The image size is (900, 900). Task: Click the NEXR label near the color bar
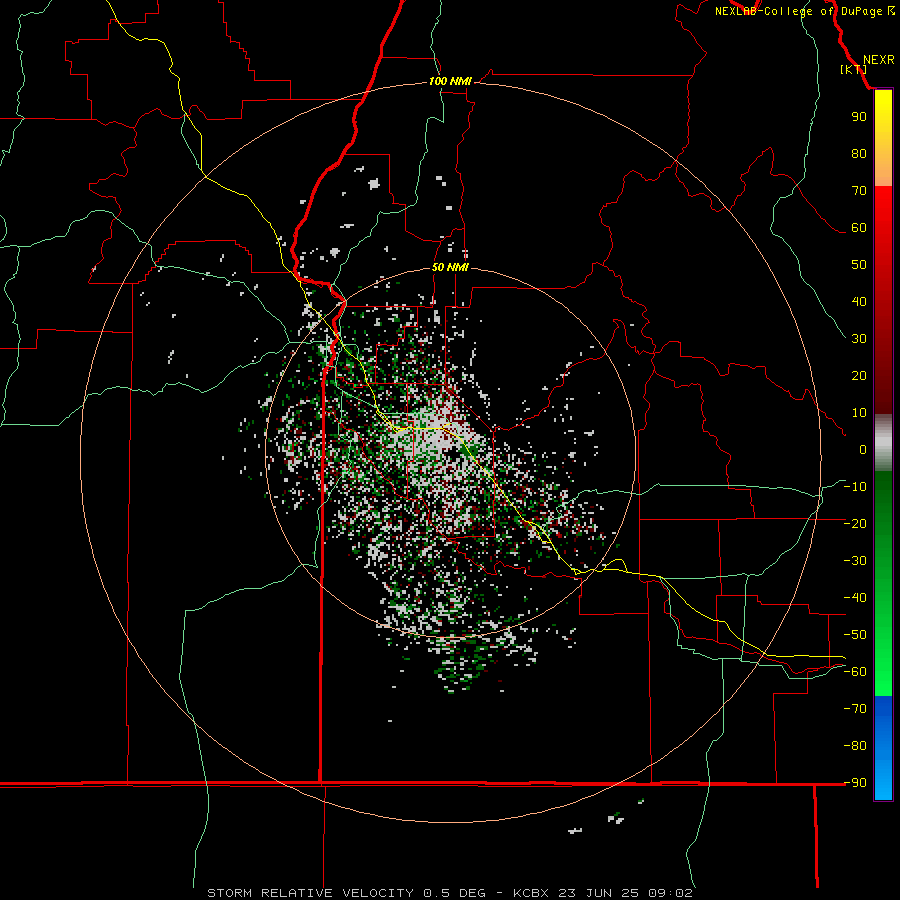coord(878,60)
